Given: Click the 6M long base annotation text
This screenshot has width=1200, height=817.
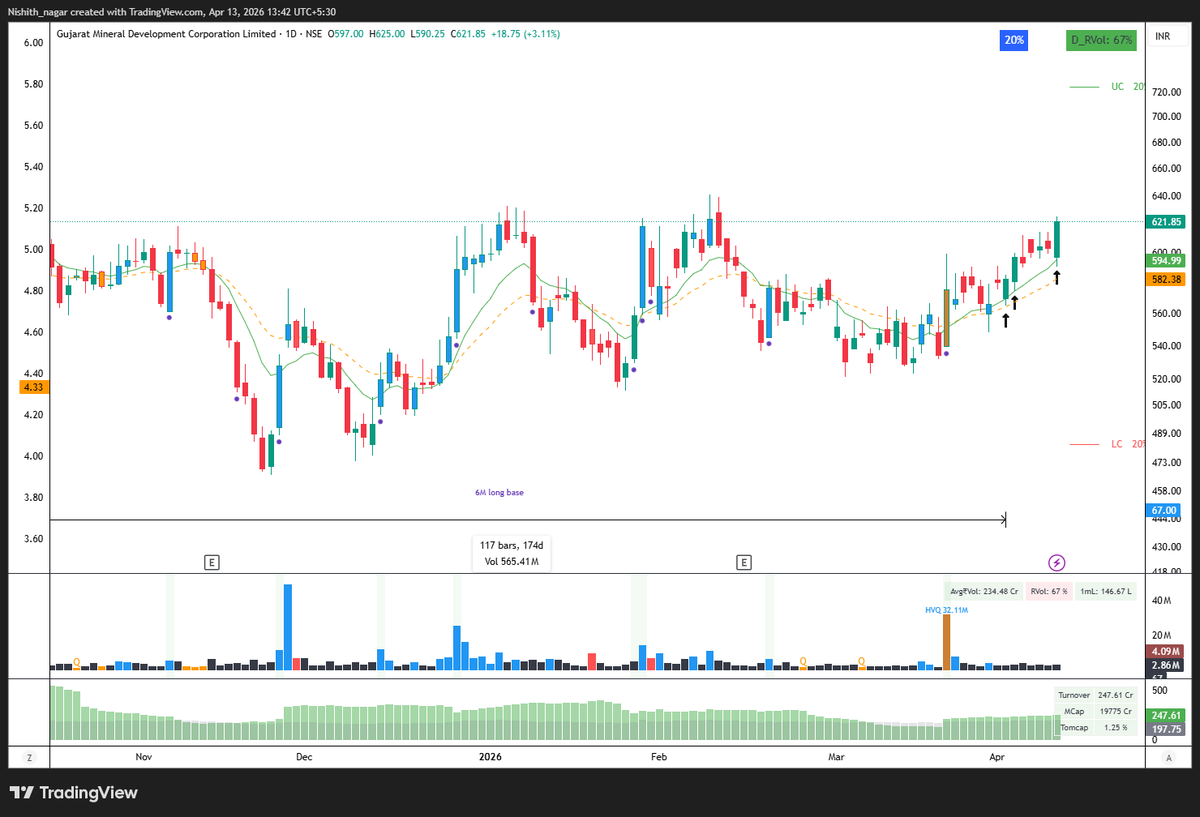Looking at the screenshot, I should pos(499,493).
